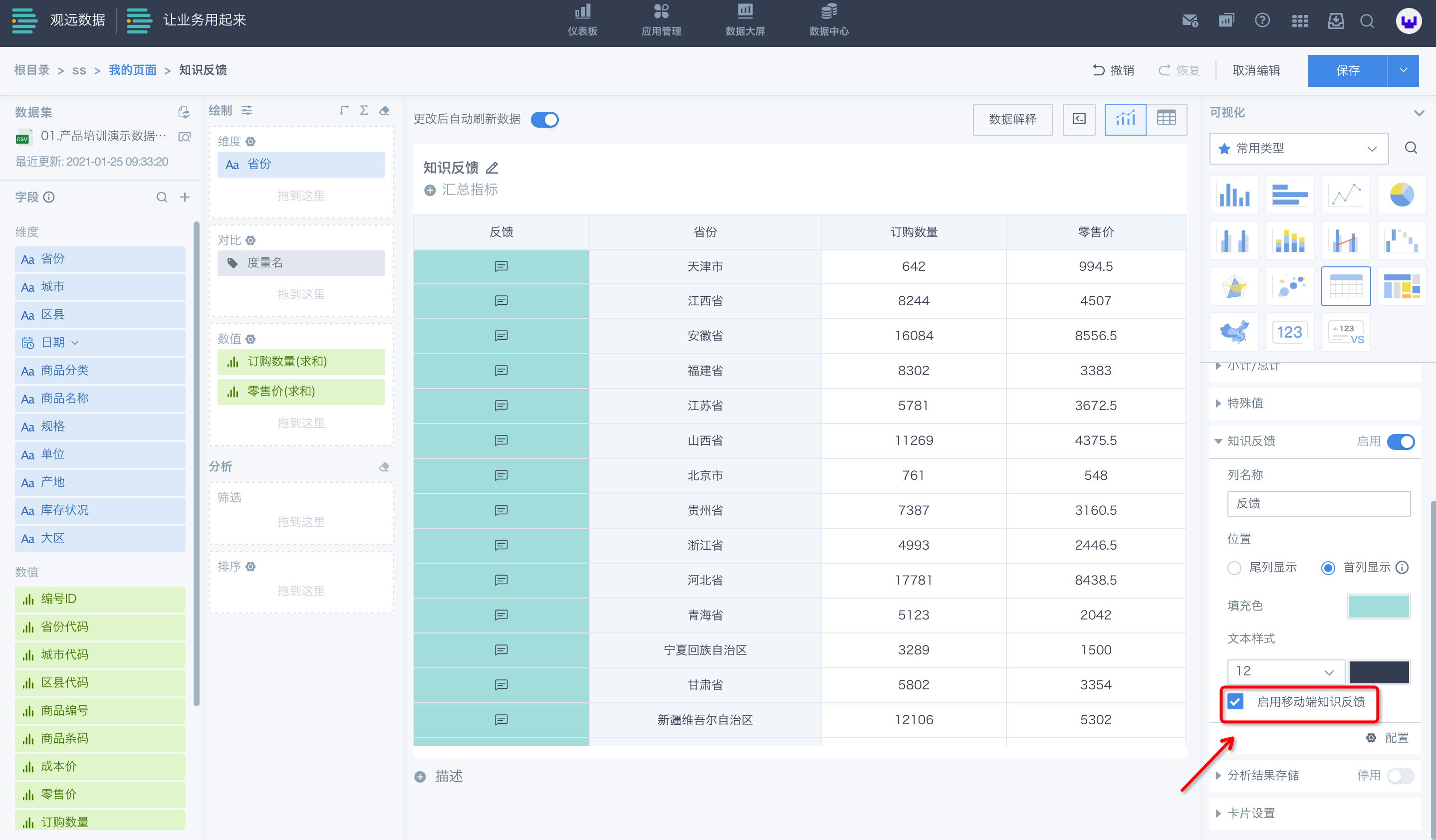Toggle 更改后自动刷新数据 switch
The image size is (1436, 840).
click(x=545, y=120)
